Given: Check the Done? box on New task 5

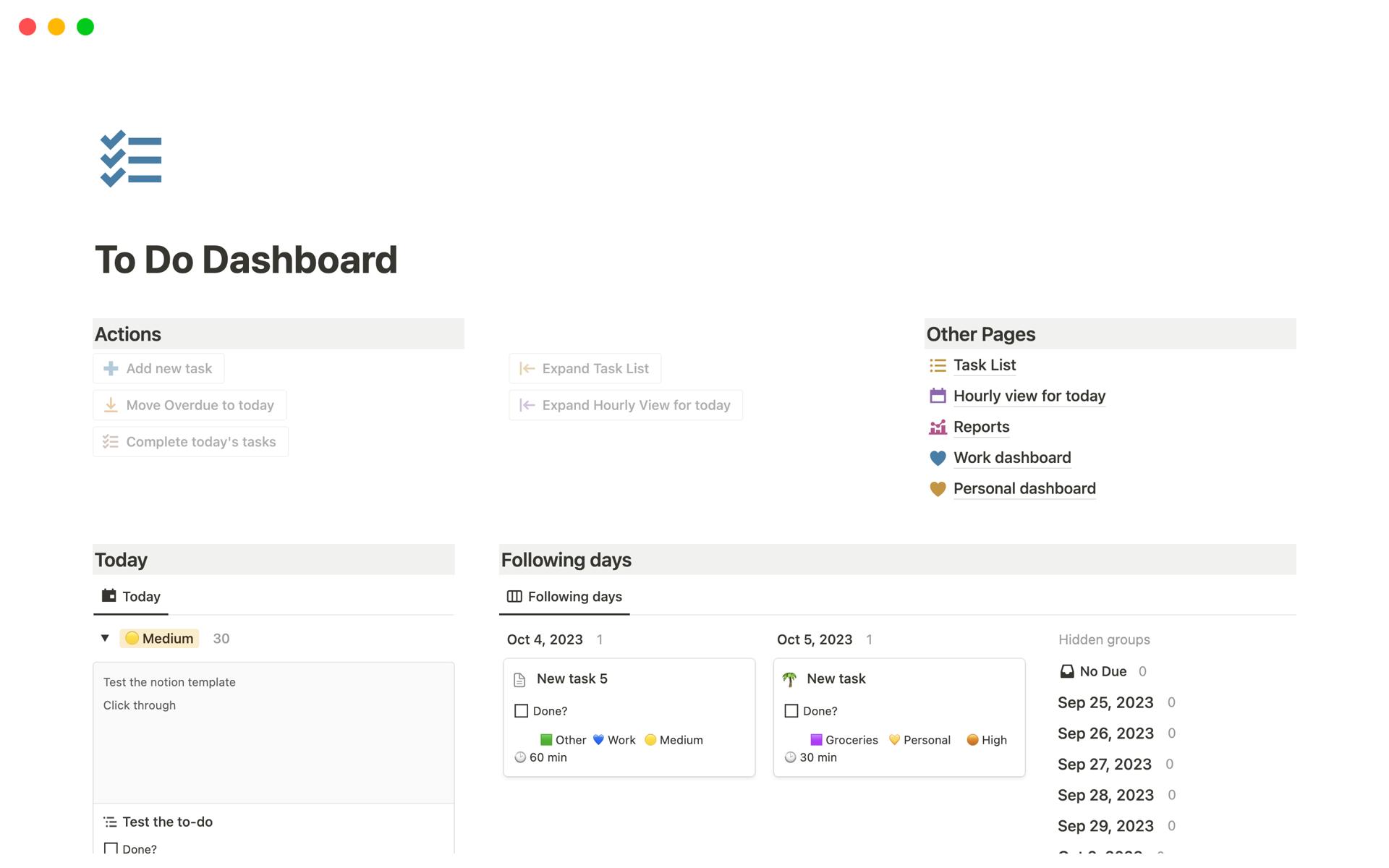Looking at the screenshot, I should pyautogui.click(x=522, y=711).
